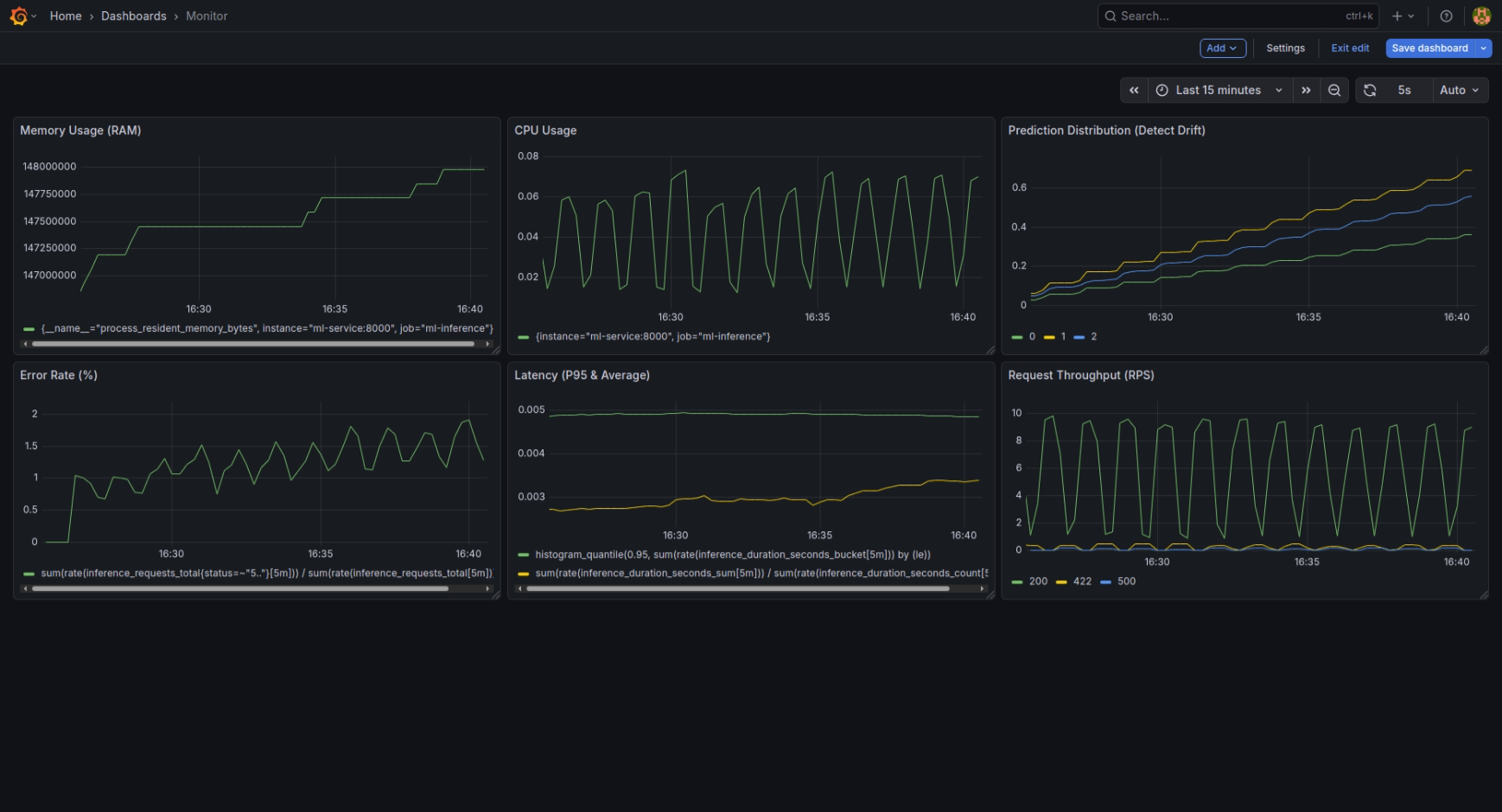Zoom out the time range
Viewport: 1502px width, 812px height.
(x=1334, y=90)
